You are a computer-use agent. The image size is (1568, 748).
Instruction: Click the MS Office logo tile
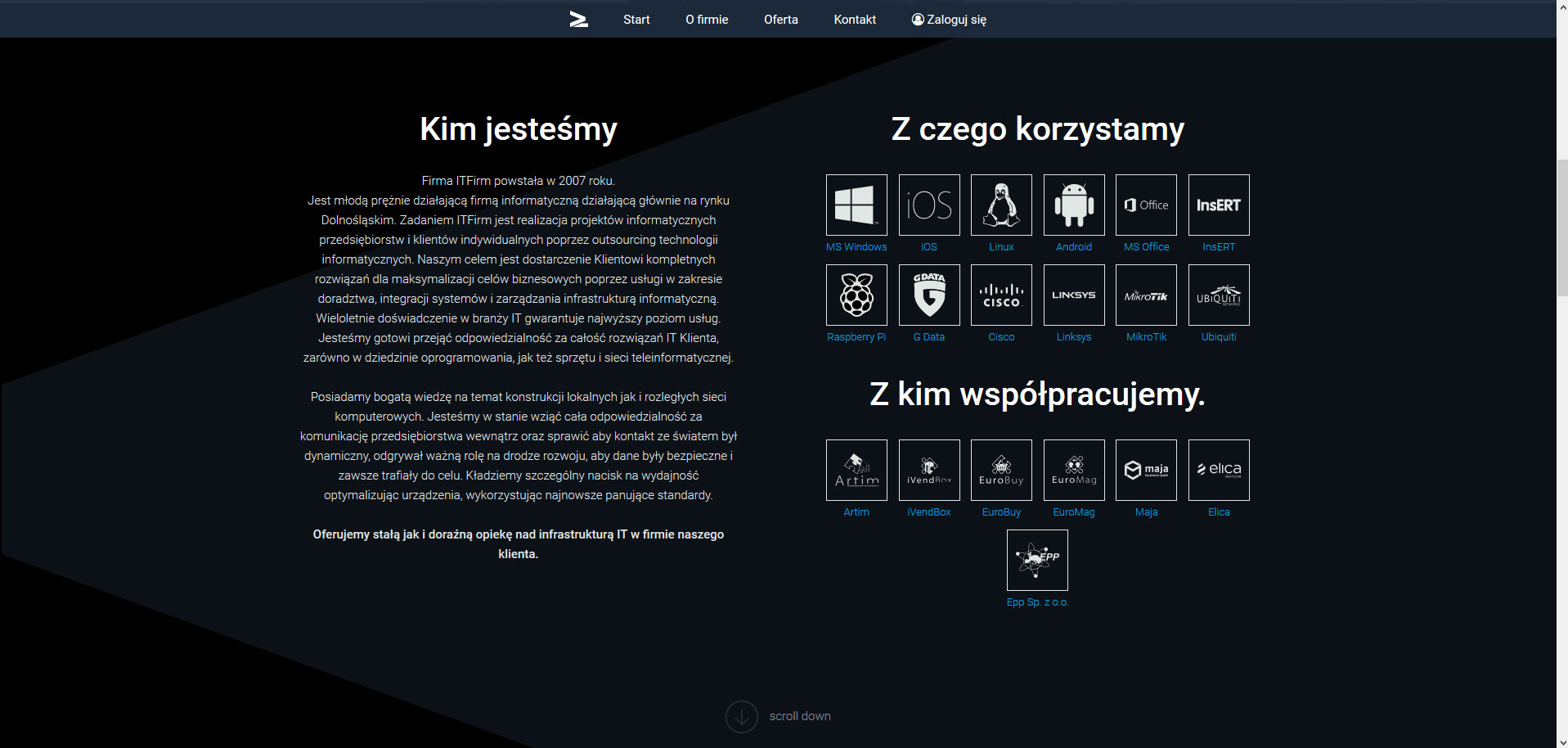[x=1146, y=205]
